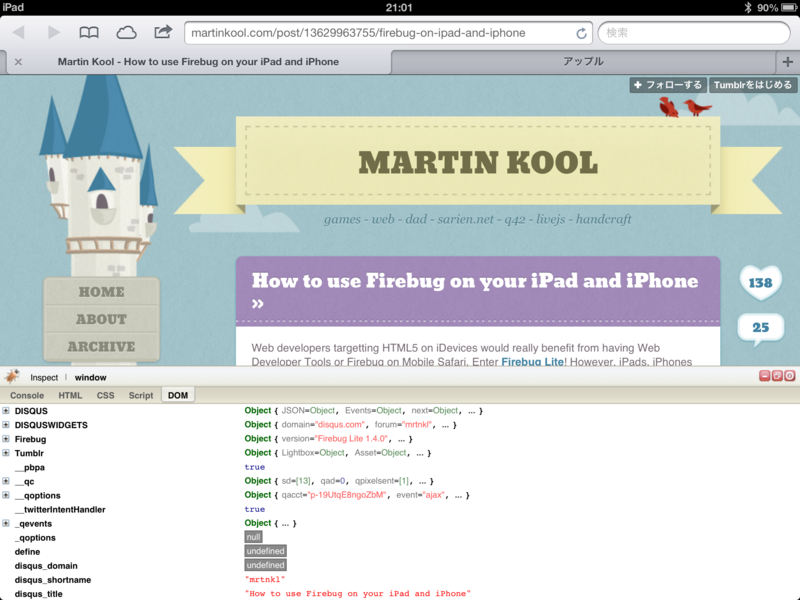
Task: Tap the 検索 search field
Action: 694,33
